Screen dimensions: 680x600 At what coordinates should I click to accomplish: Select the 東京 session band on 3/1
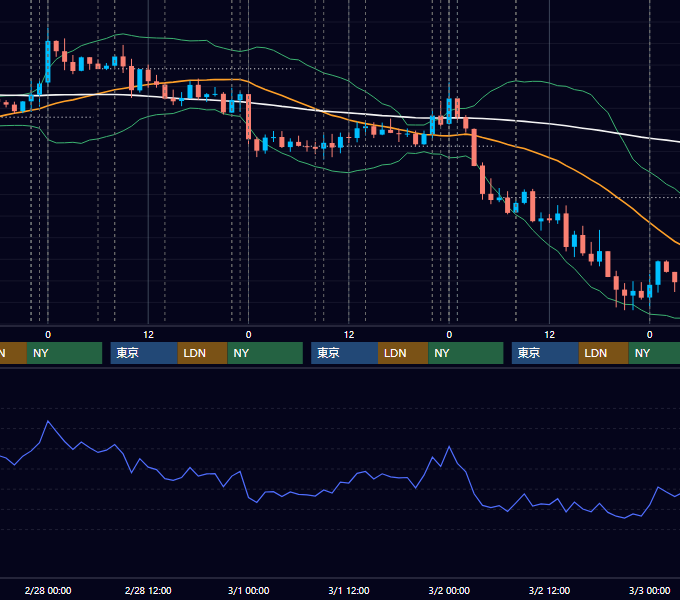point(345,353)
